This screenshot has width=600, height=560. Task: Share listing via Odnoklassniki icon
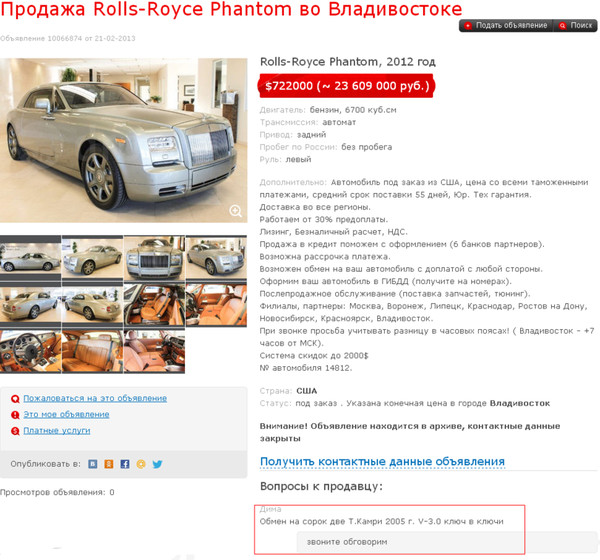point(109,464)
